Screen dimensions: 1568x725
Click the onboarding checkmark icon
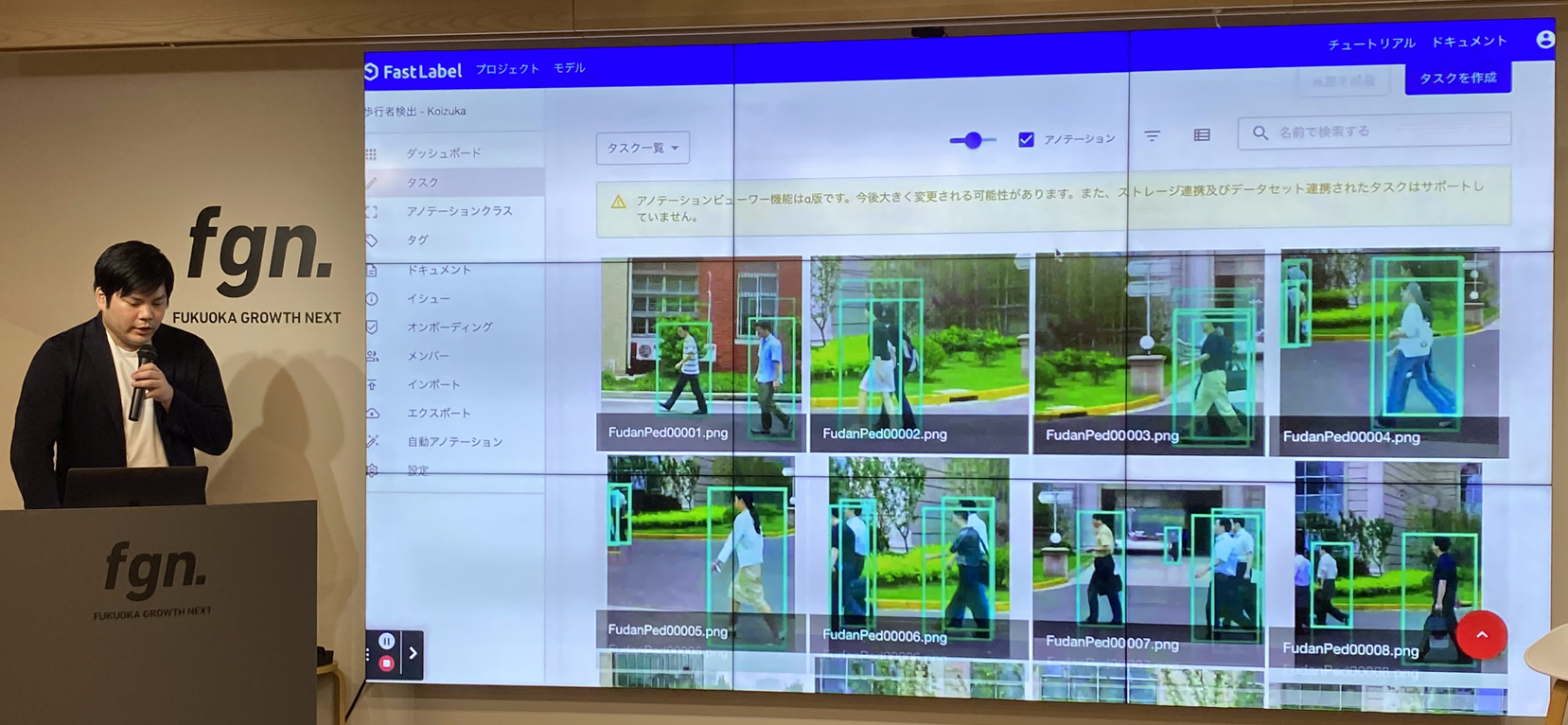pyautogui.click(x=372, y=327)
